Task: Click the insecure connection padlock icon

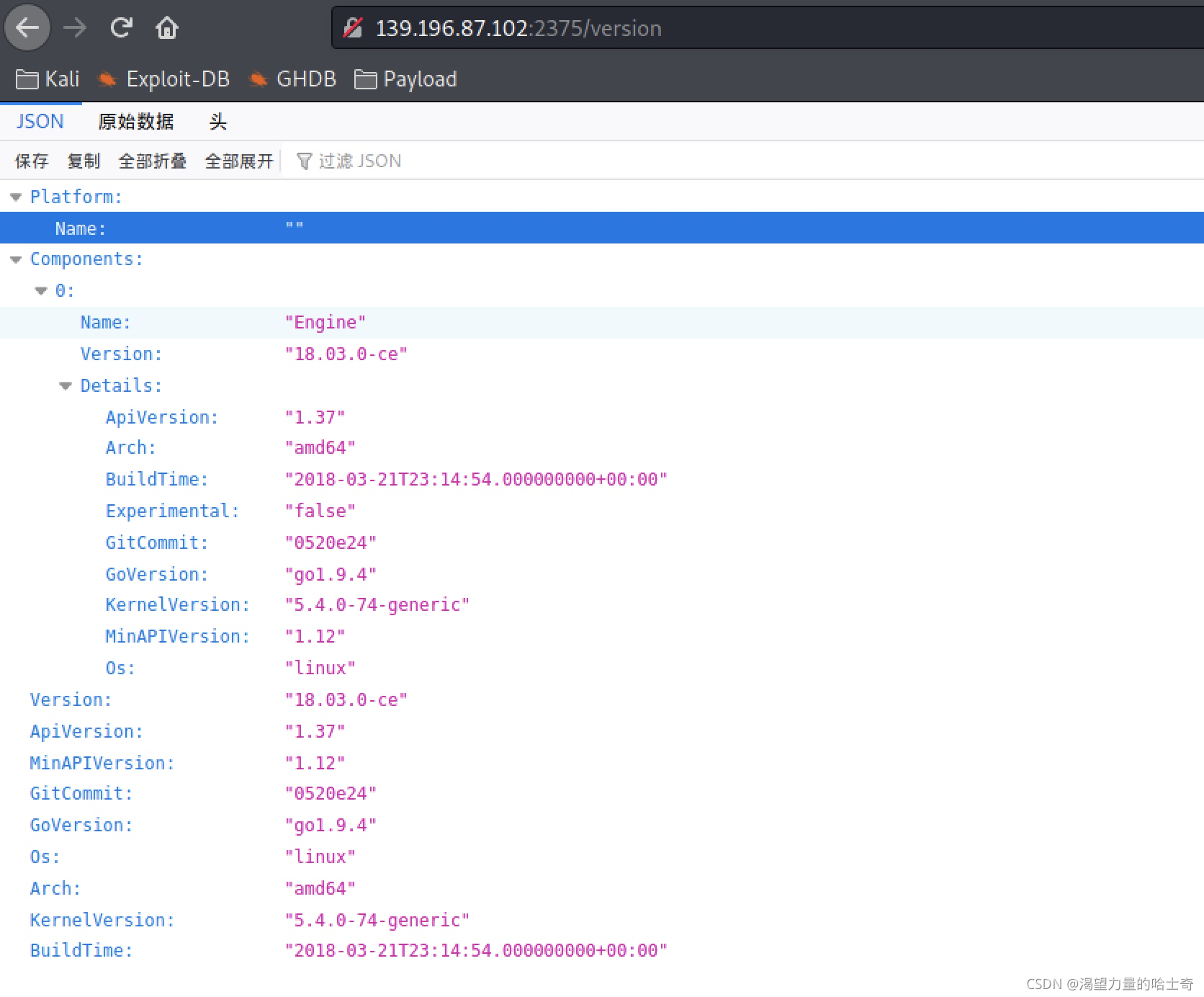Action: point(353,28)
